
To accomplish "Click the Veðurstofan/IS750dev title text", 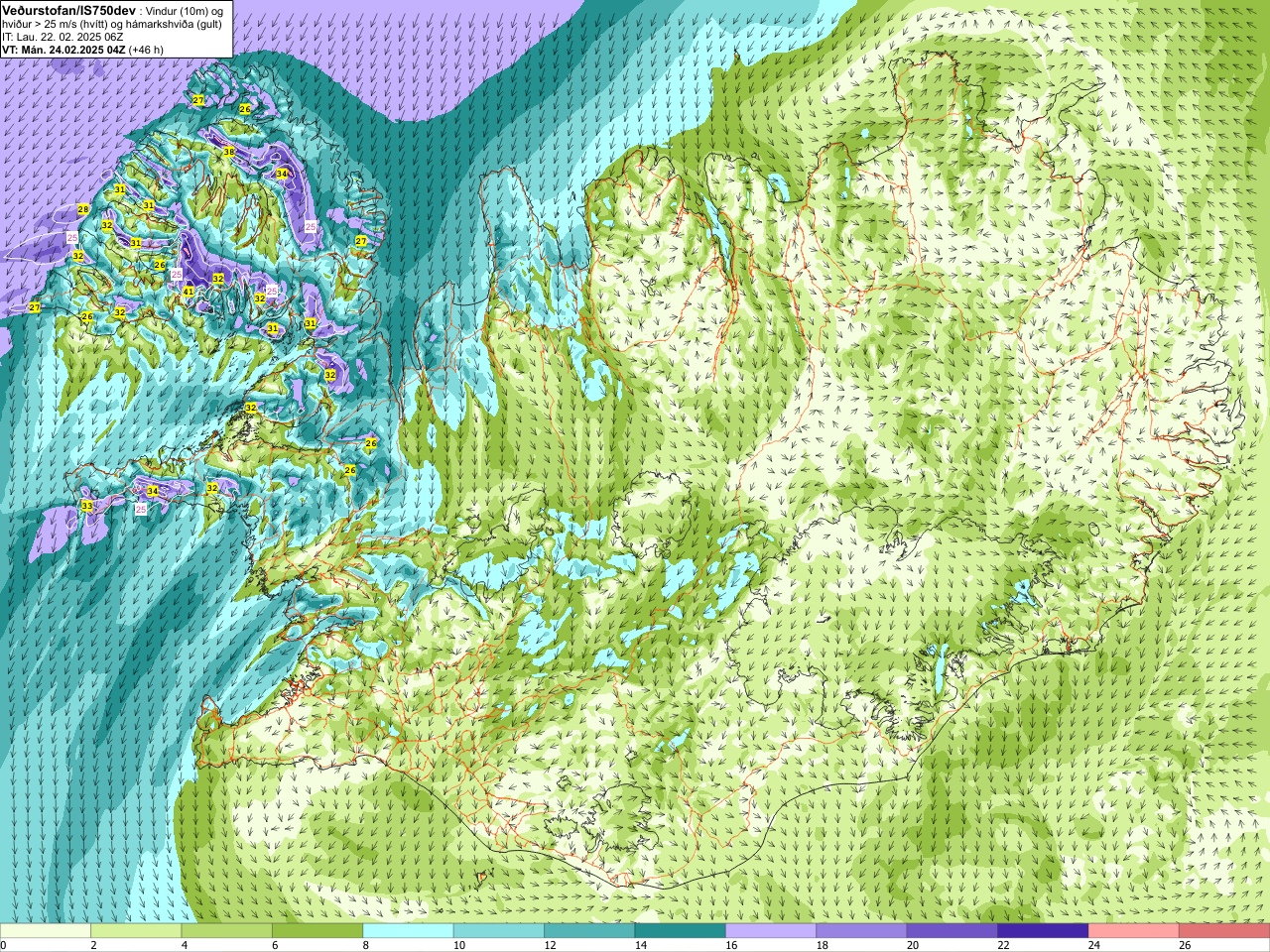I will click(x=67, y=9).
